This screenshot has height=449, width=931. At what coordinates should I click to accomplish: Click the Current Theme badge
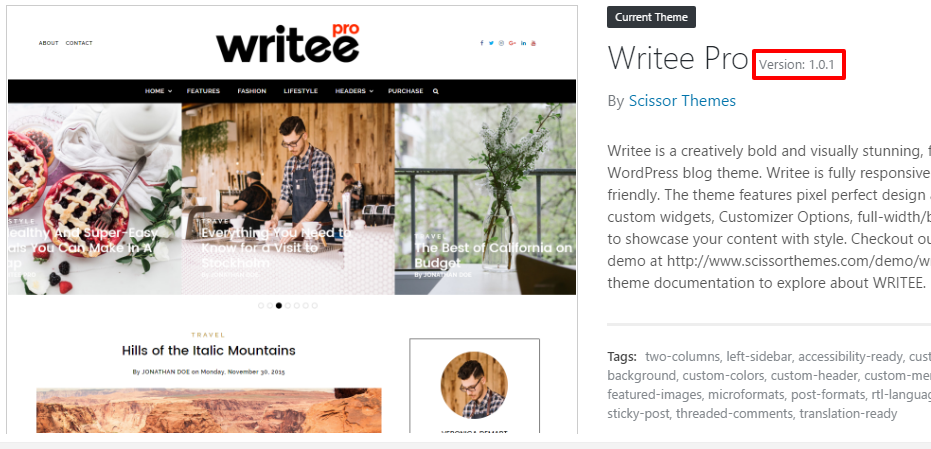coord(651,17)
